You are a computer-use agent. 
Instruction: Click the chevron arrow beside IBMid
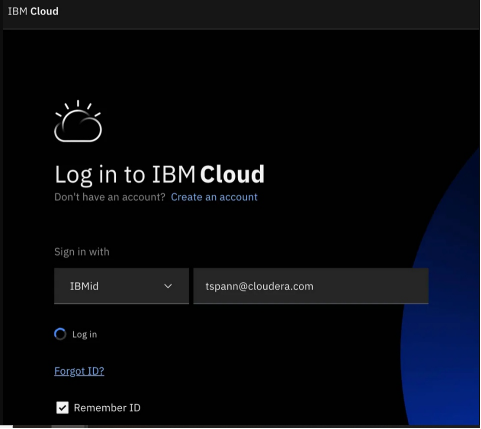[x=168, y=286]
